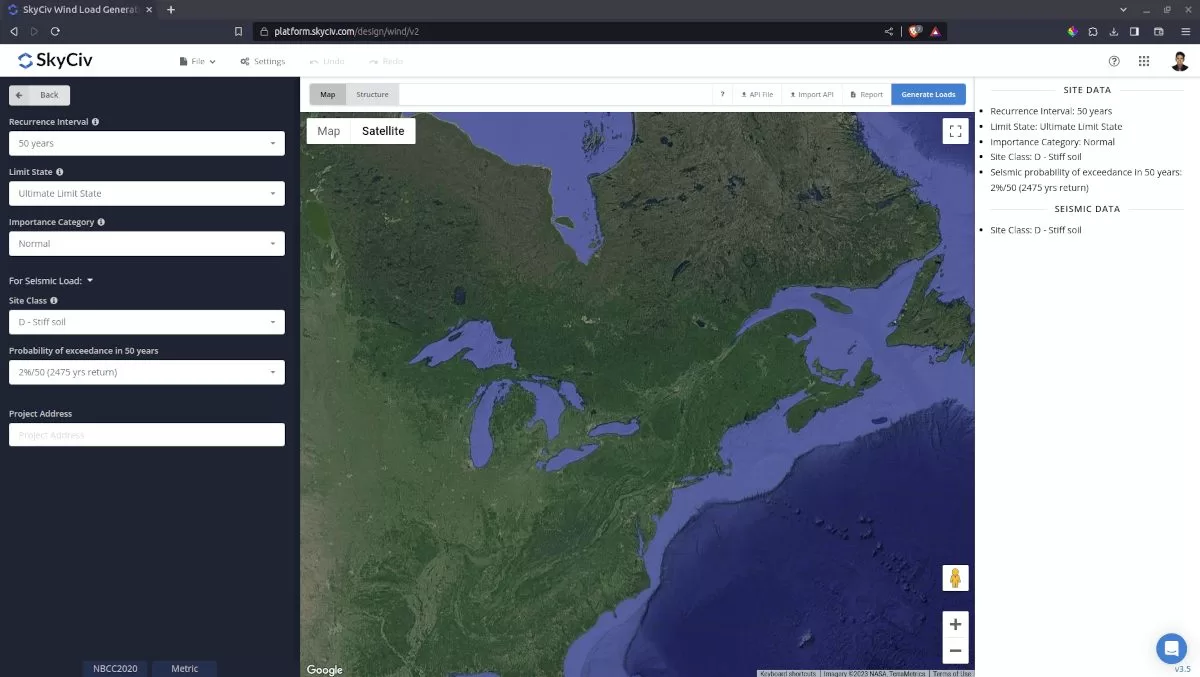
Task: Click the user profile avatar
Action: point(1179,61)
